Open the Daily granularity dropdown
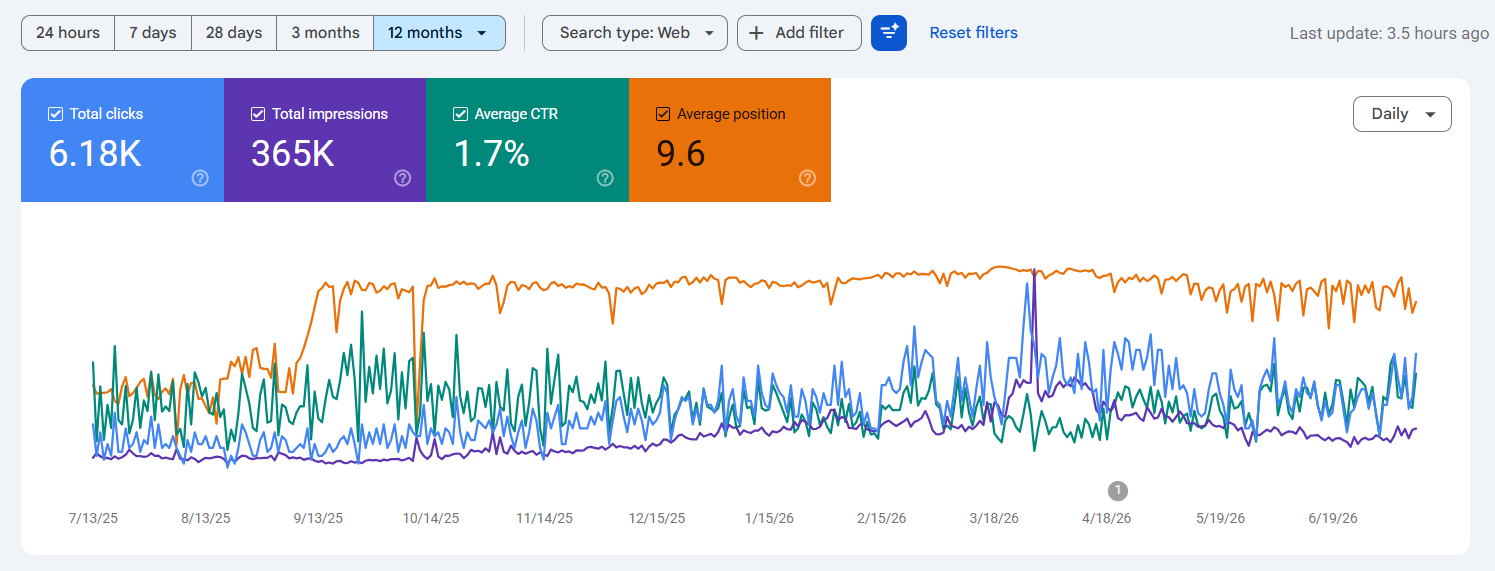1495x571 pixels. (x=1402, y=114)
